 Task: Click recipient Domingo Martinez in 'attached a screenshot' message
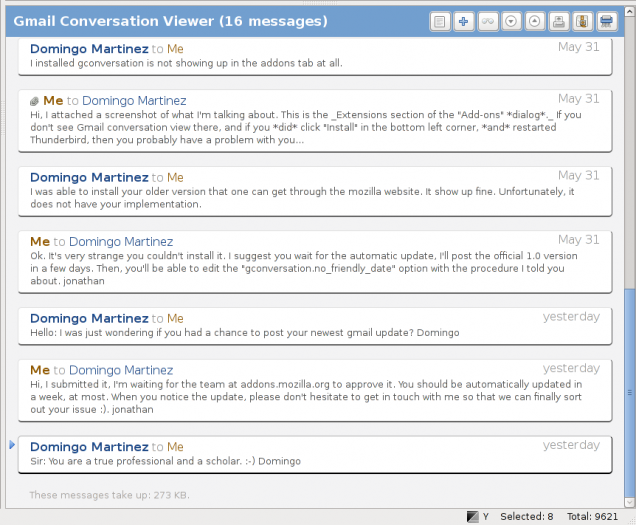coord(134,101)
